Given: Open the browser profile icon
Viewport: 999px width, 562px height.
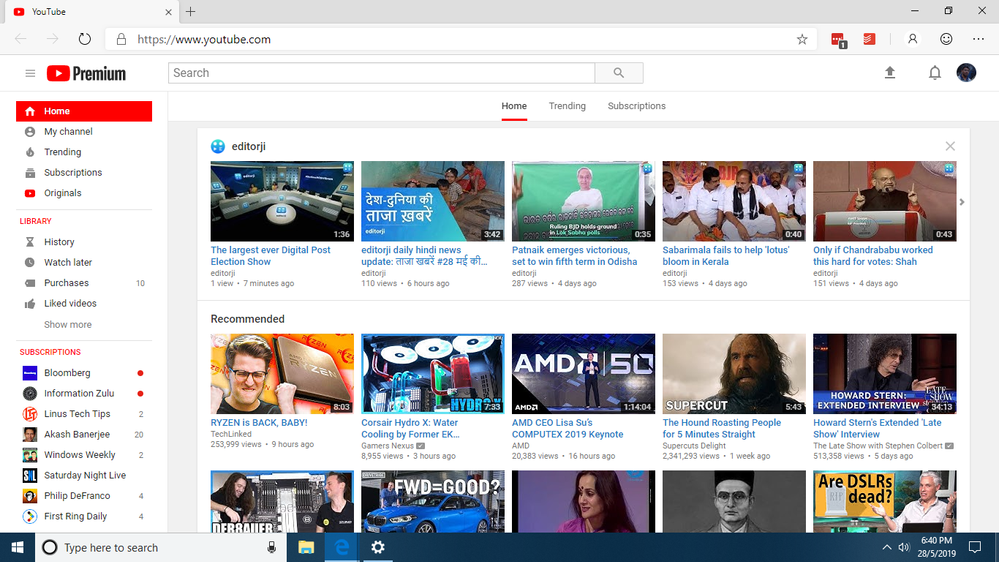Looking at the screenshot, I should click(x=912, y=39).
